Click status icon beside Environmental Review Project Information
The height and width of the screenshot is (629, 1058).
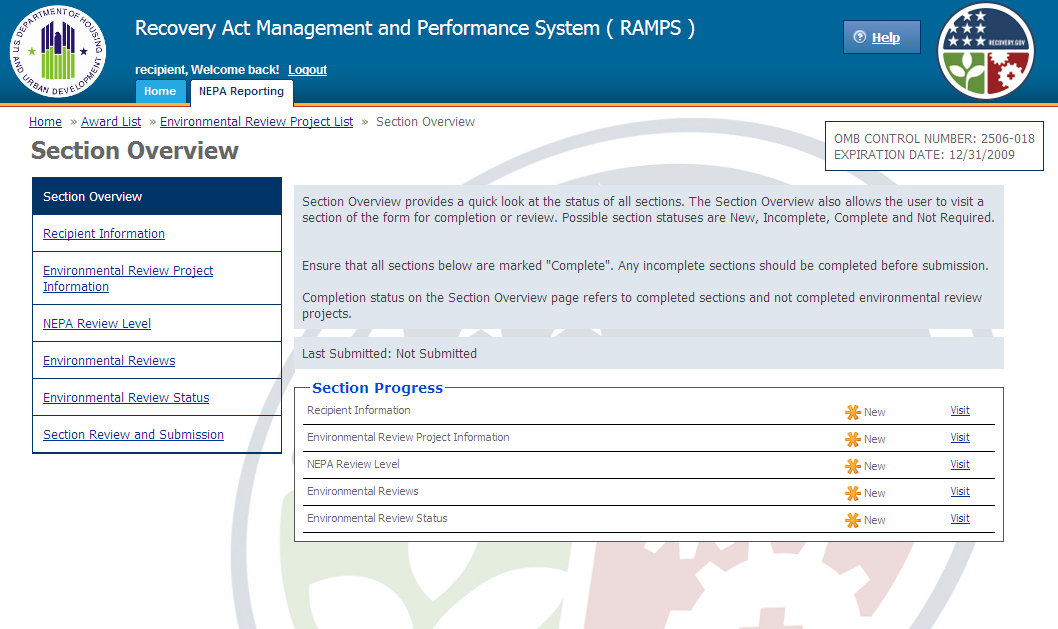(853, 439)
